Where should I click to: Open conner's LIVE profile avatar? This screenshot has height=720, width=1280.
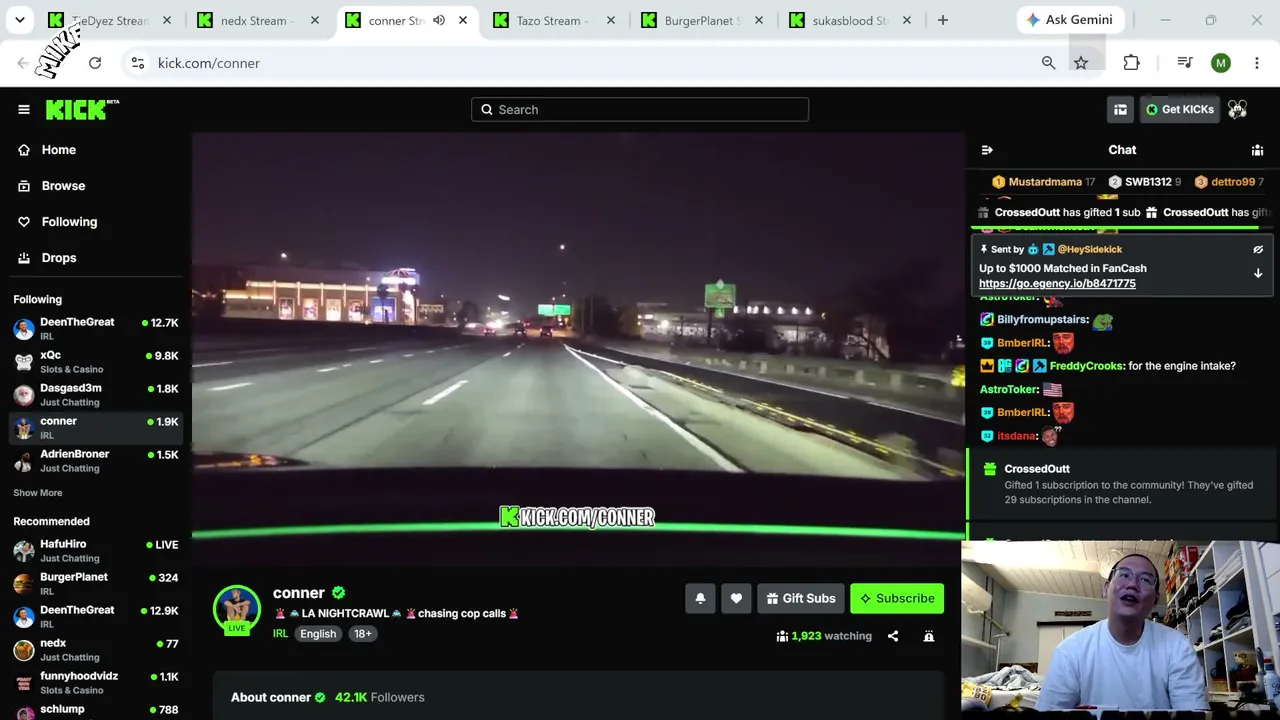pos(237,609)
